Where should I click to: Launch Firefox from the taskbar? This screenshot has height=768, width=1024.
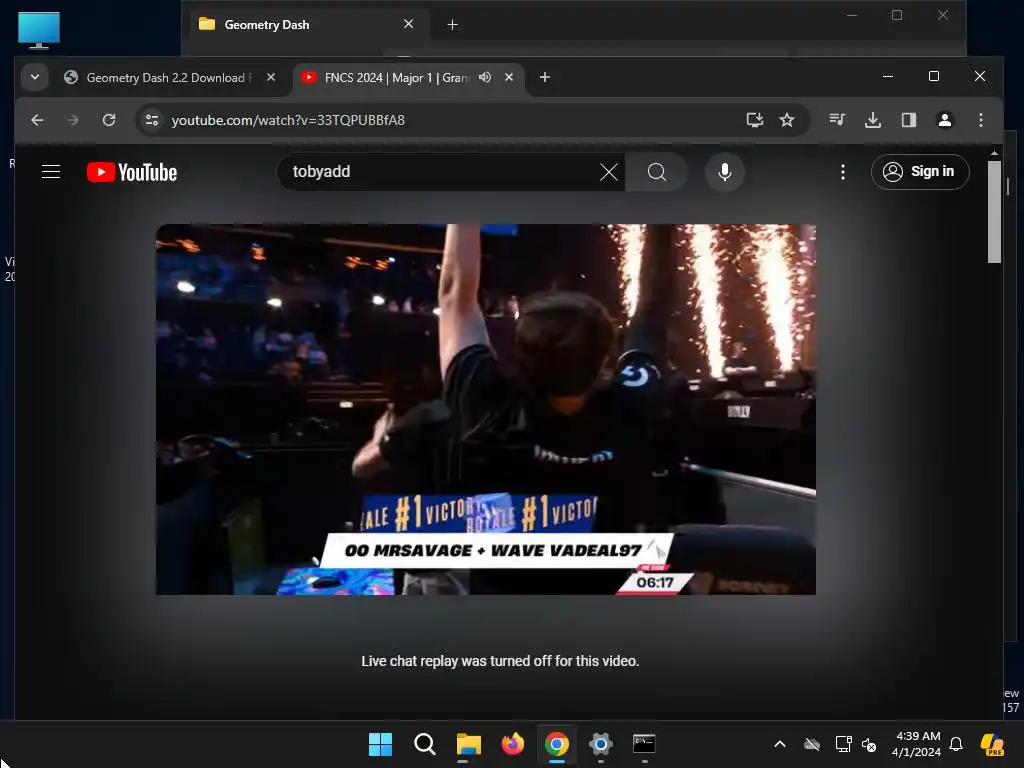[x=513, y=744]
